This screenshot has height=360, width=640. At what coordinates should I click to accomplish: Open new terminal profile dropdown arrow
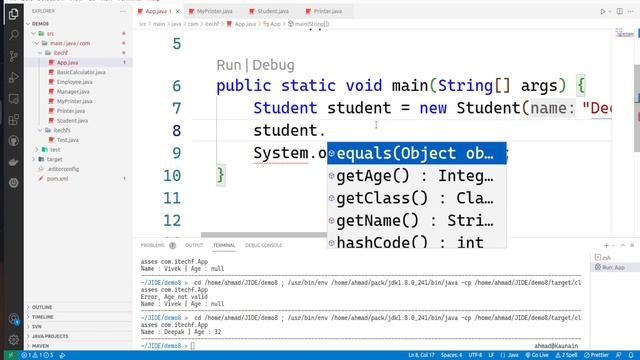(613, 245)
